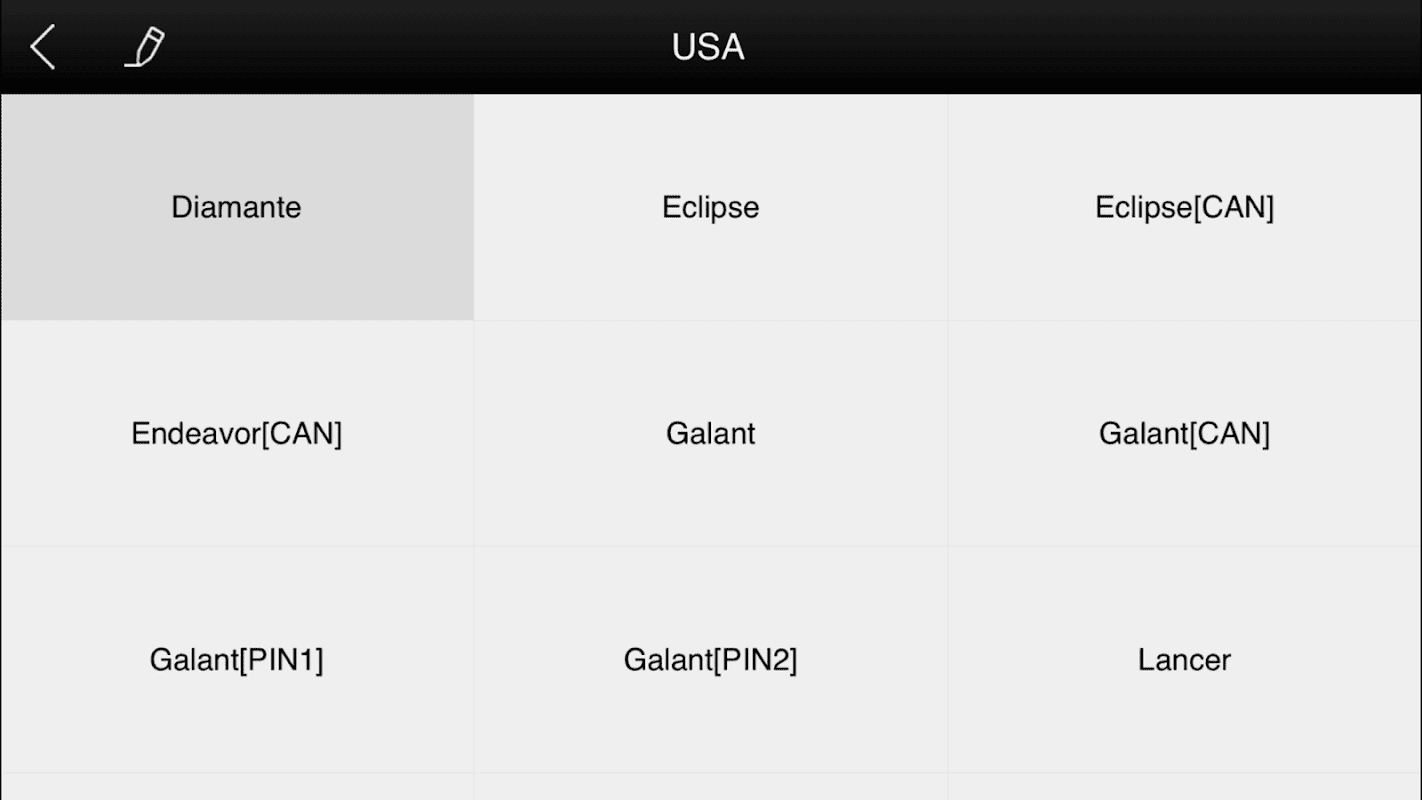
Task: Tap the partially visible tile below Galant[PIN2]
Action: (x=711, y=787)
